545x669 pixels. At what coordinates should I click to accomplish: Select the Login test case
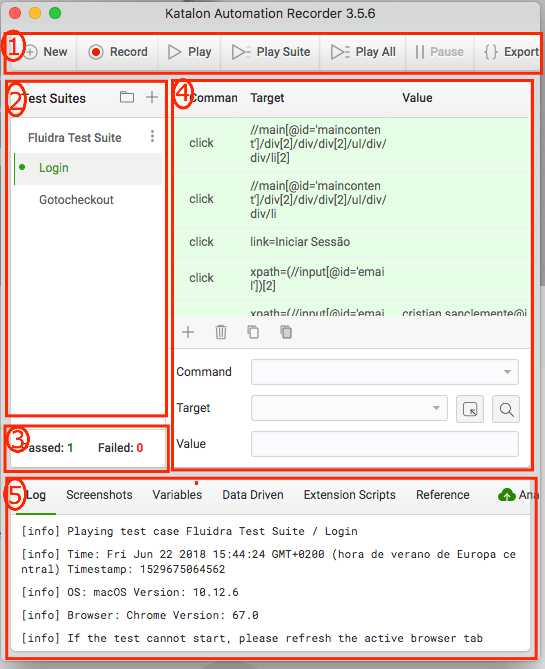88,168
